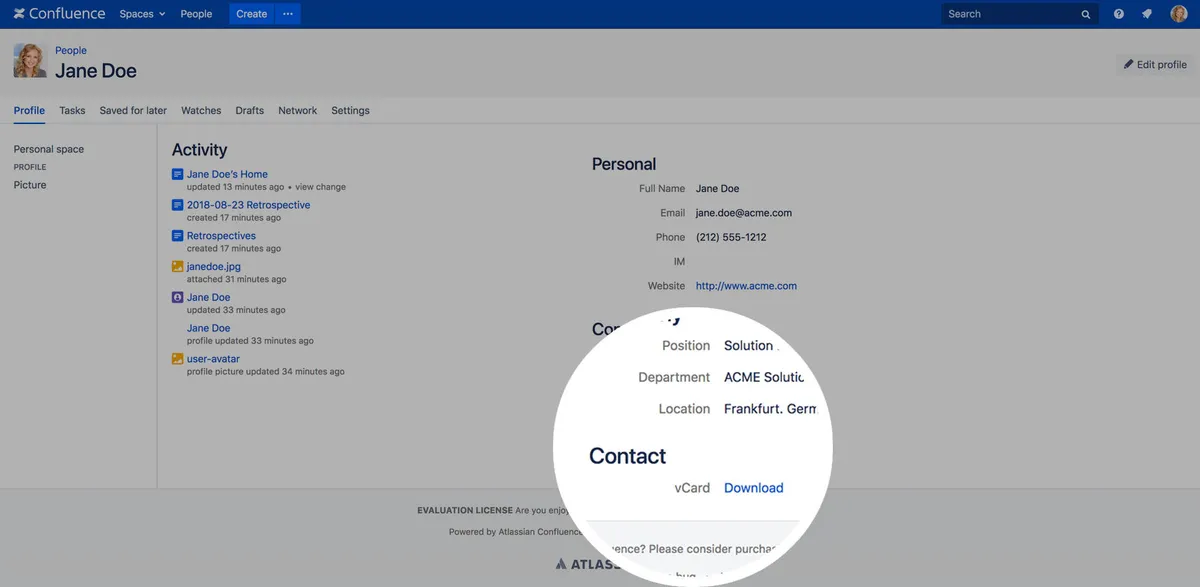
Task: Open the user avatar menu in header
Action: point(1179,14)
